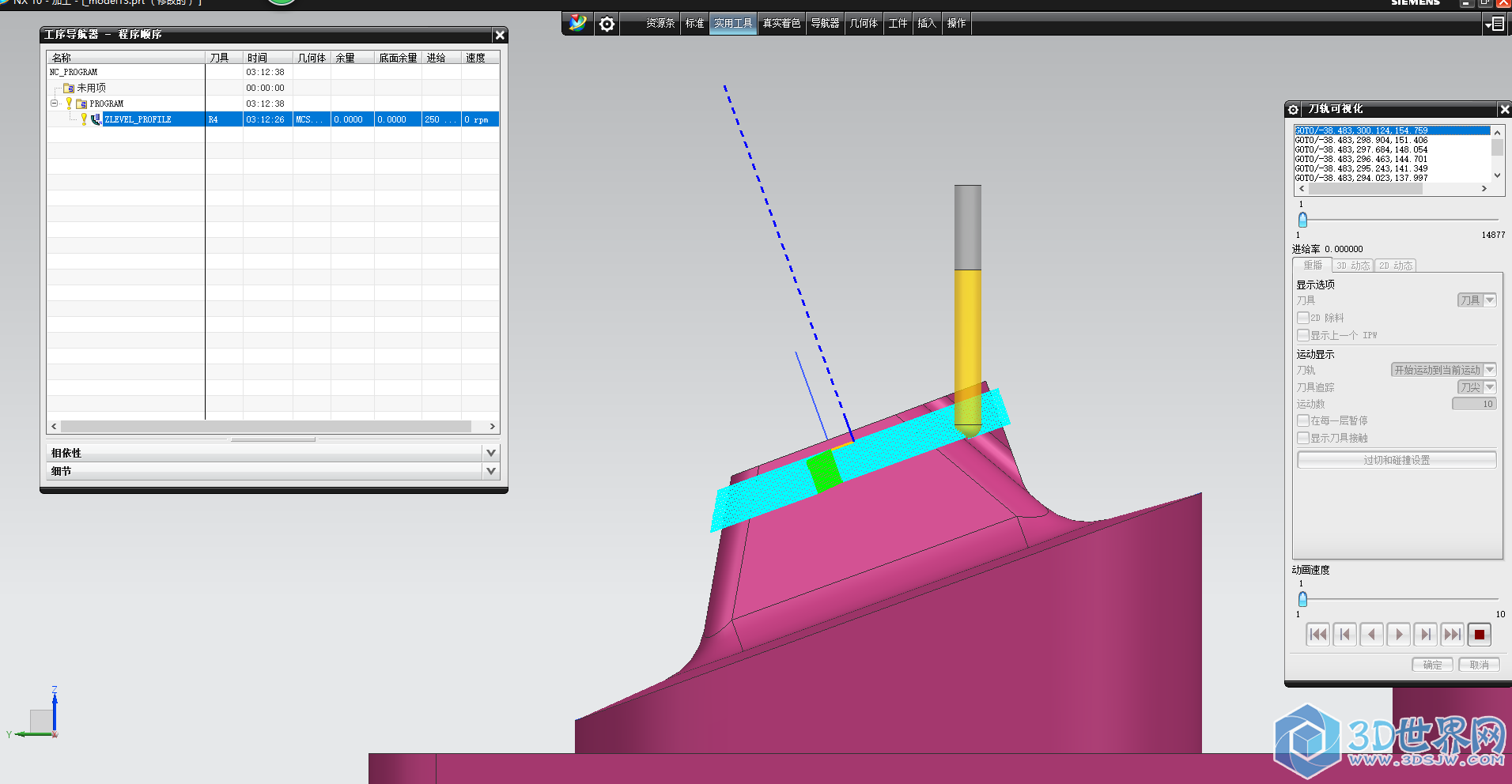1512x784 pixels.
Task: Rewind to start of tool path
Action: (x=1317, y=634)
